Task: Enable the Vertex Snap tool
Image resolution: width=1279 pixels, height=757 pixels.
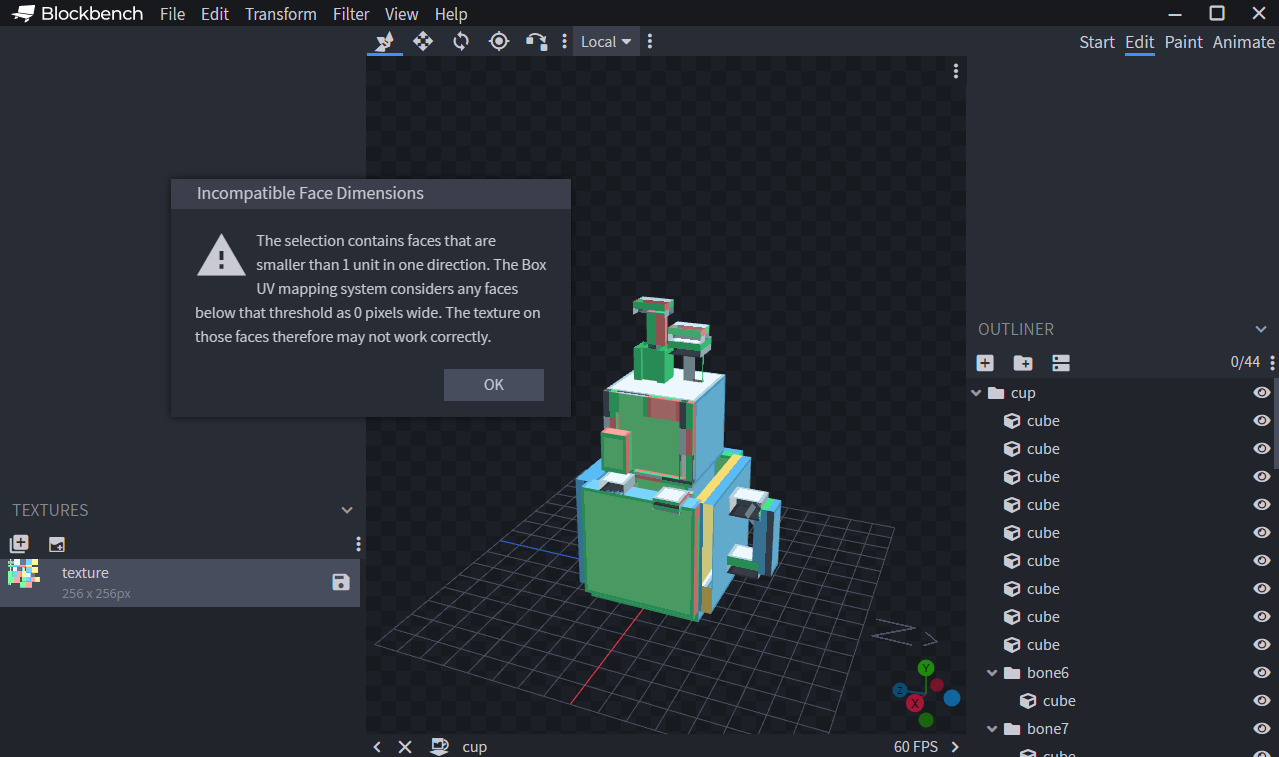Action: 537,41
